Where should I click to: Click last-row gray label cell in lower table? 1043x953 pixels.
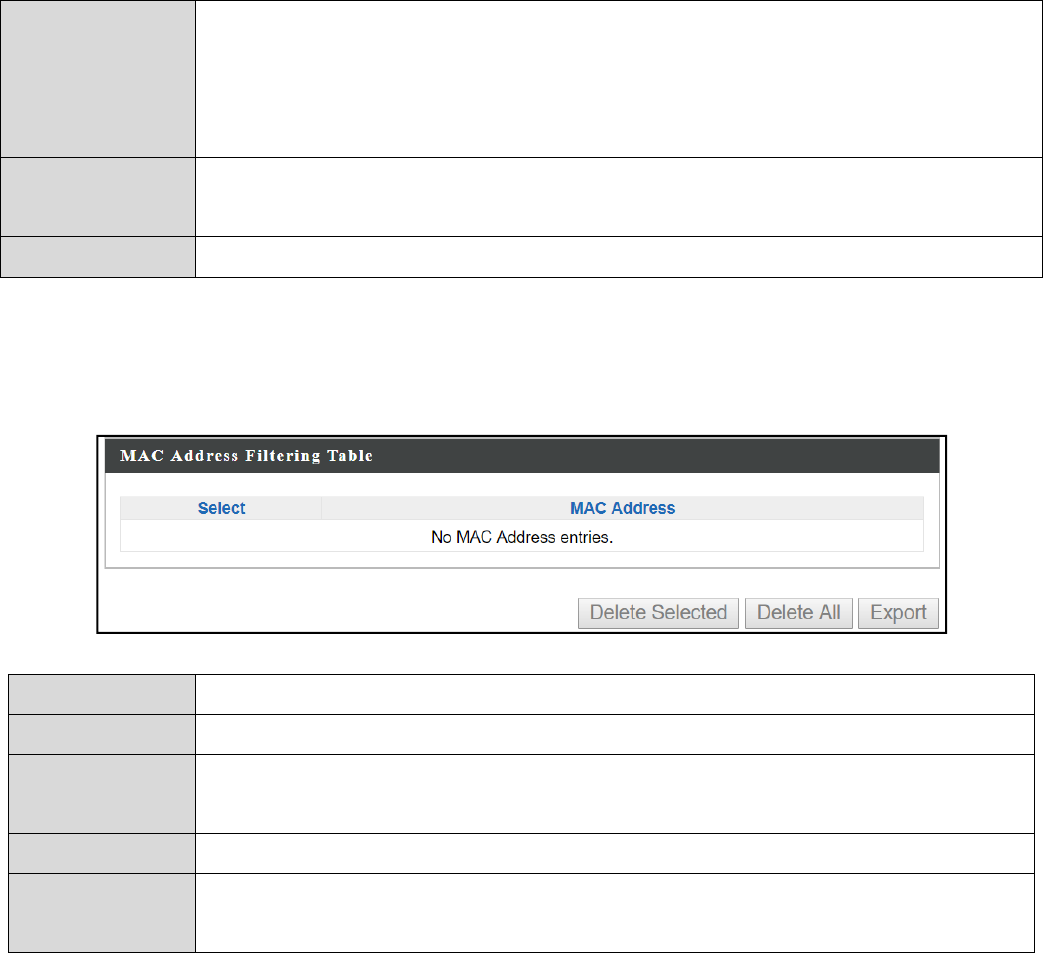(x=102, y=913)
